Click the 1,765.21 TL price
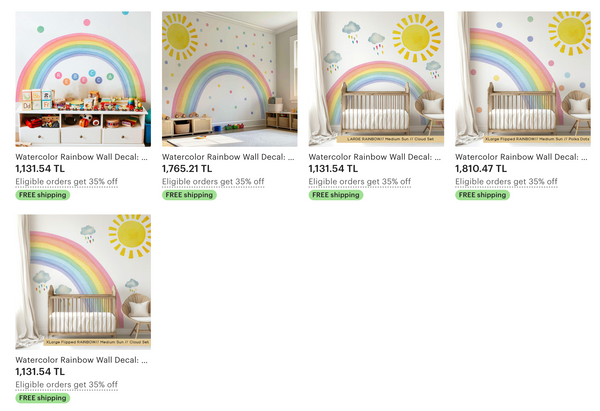This screenshot has width=600, height=411. [187, 169]
